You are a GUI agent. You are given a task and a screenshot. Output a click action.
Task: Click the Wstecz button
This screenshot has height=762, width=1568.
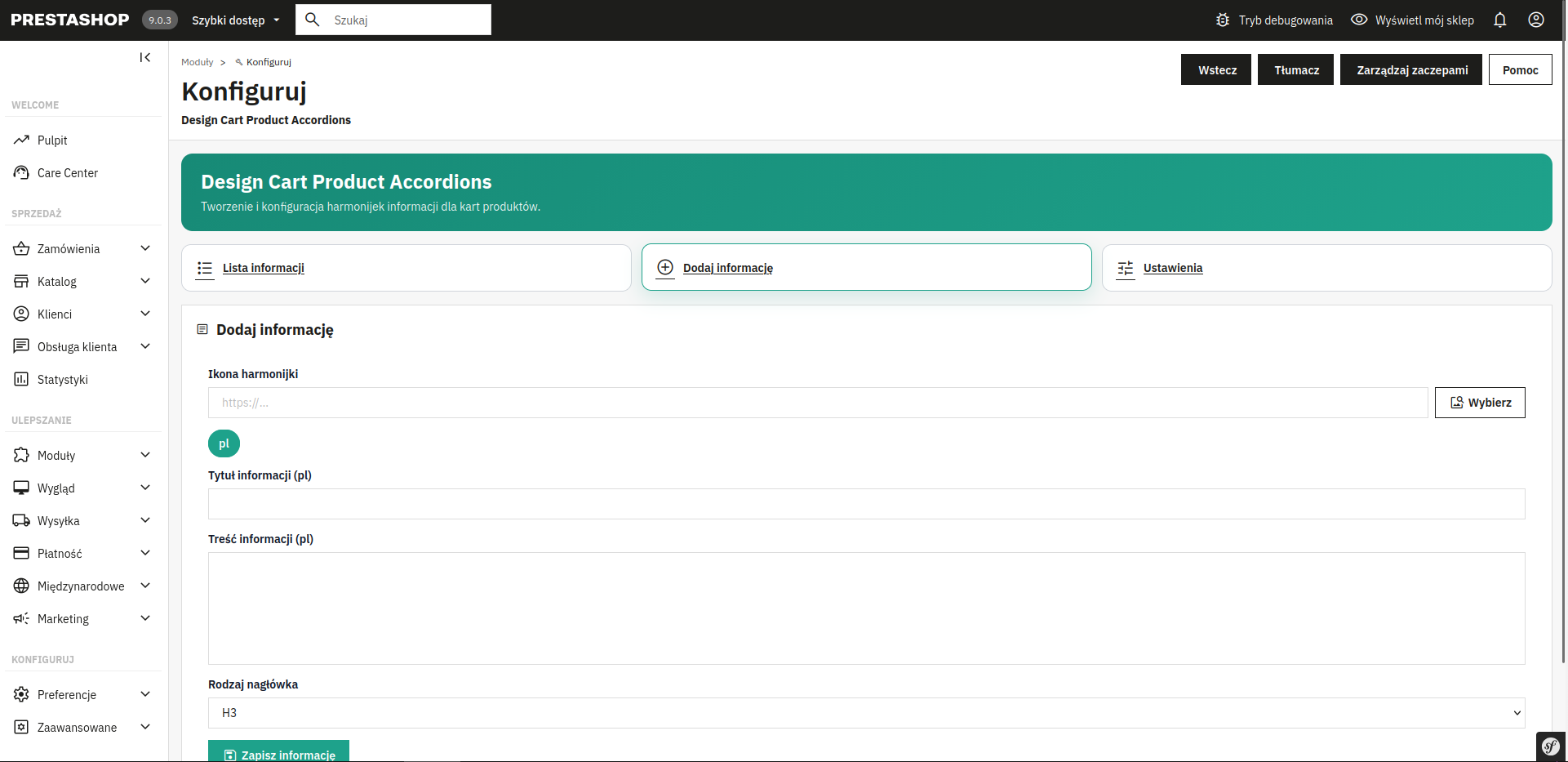(x=1216, y=69)
